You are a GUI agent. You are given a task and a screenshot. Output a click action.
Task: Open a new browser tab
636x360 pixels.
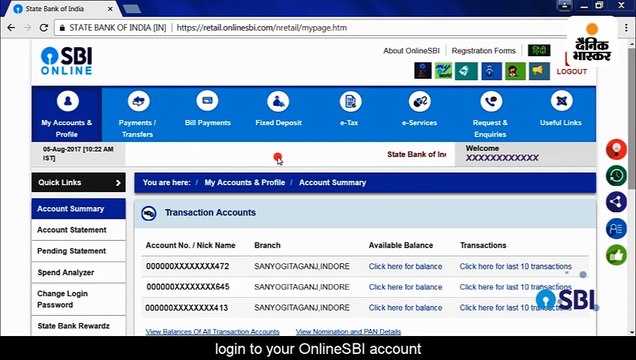[x=131, y=9]
